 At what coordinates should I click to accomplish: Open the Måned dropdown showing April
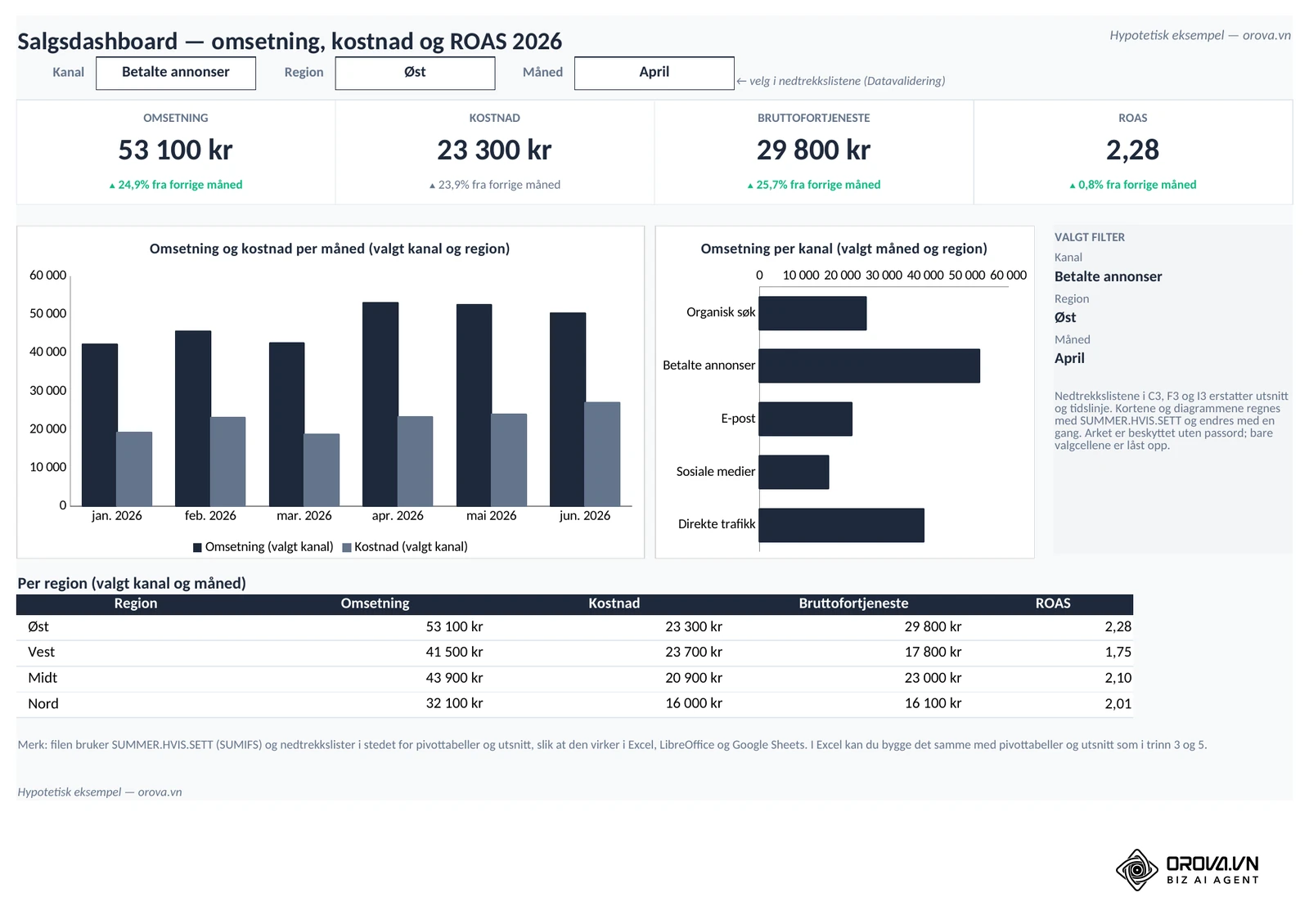point(654,73)
